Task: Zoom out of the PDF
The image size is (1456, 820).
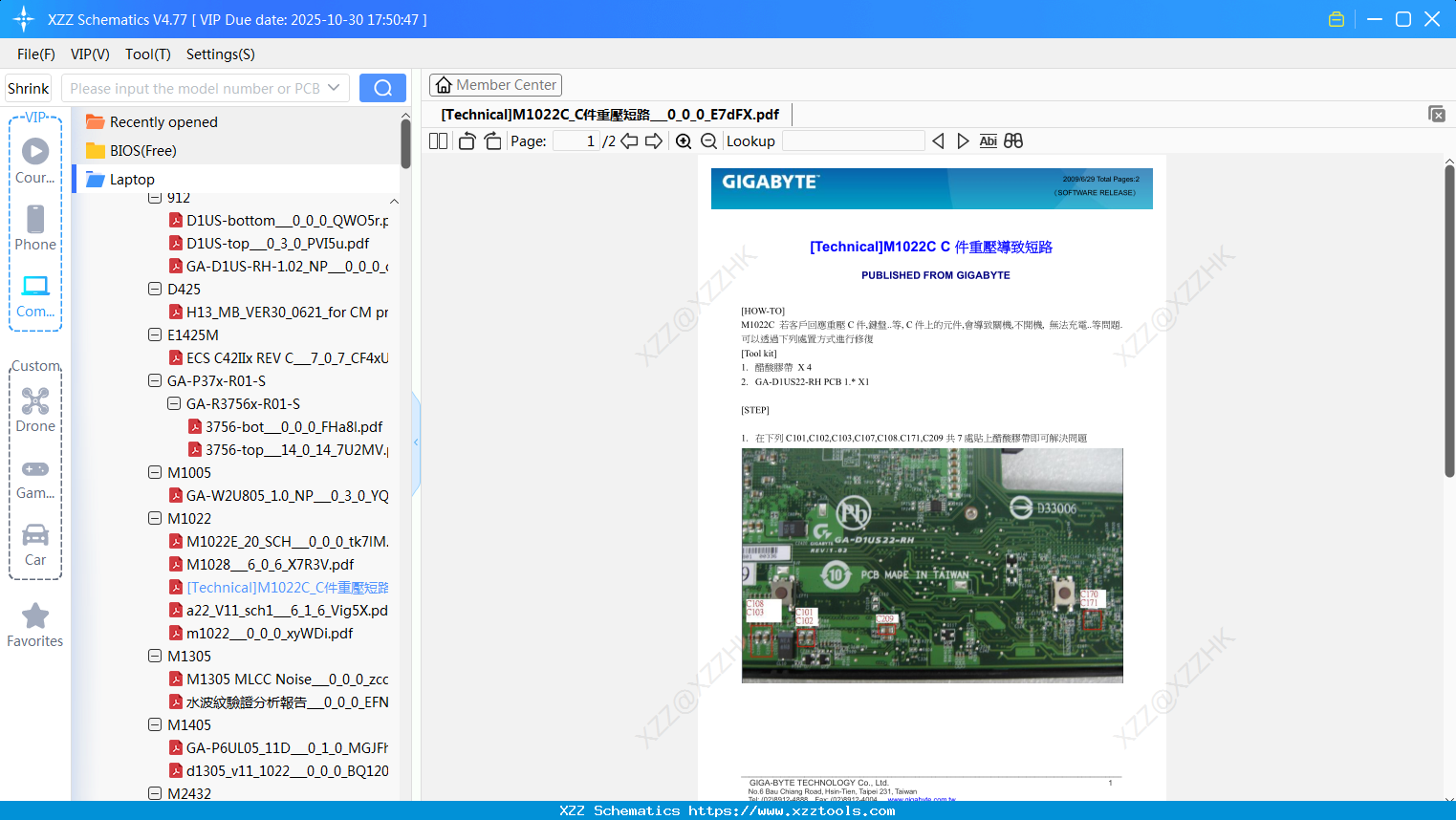Action: pyautogui.click(x=708, y=141)
